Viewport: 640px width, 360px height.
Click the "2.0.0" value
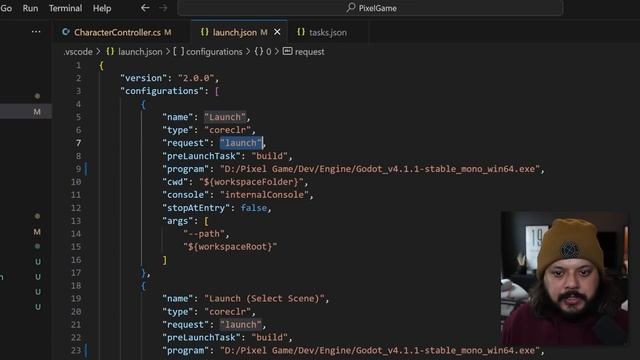(x=196, y=78)
